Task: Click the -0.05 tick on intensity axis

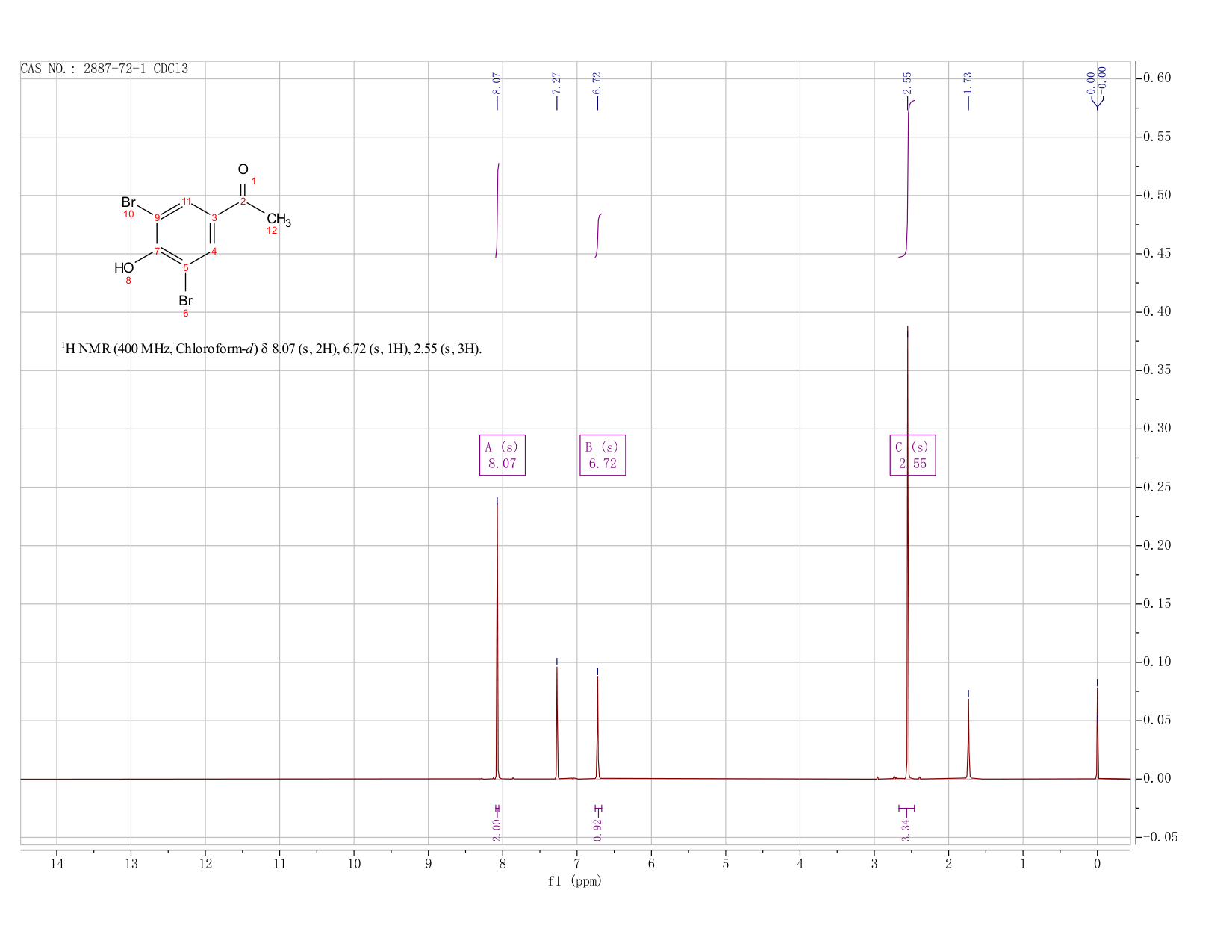Action: pyautogui.click(x=1160, y=837)
